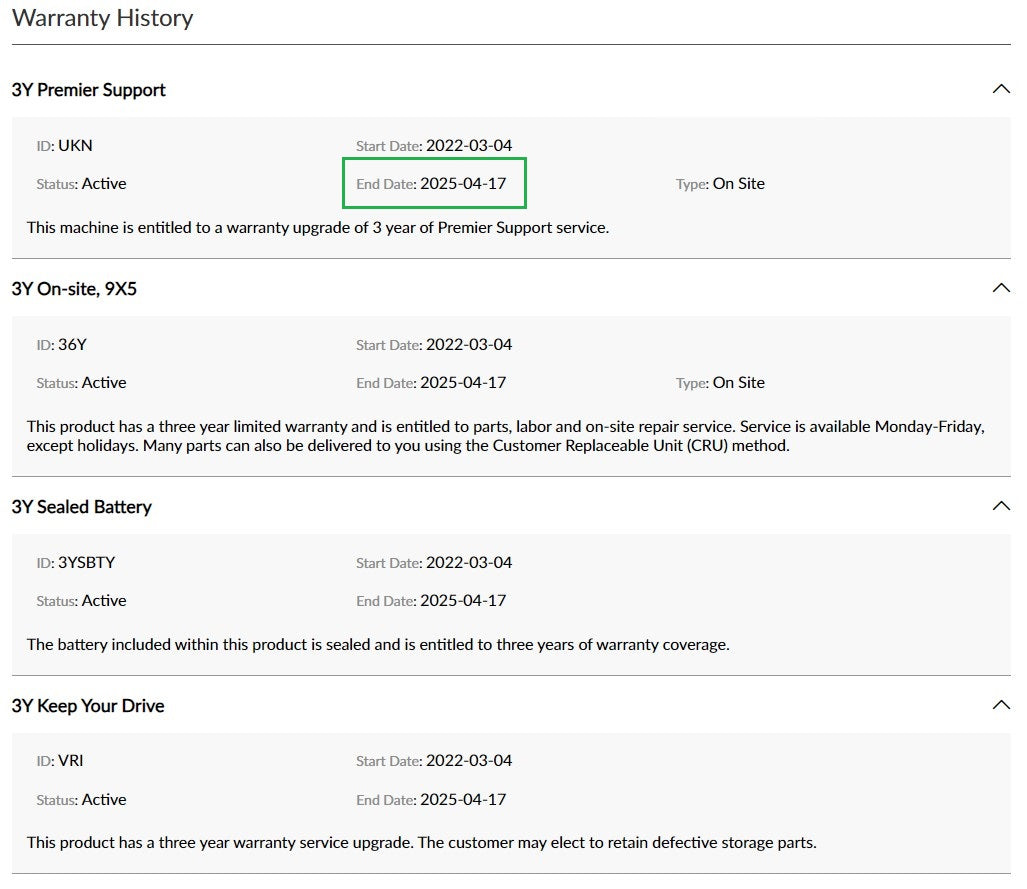Screen dimensions: 1027x889
Task: Click On-site 9X5 start date 2022-03-04
Action: click(x=469, y=345)
